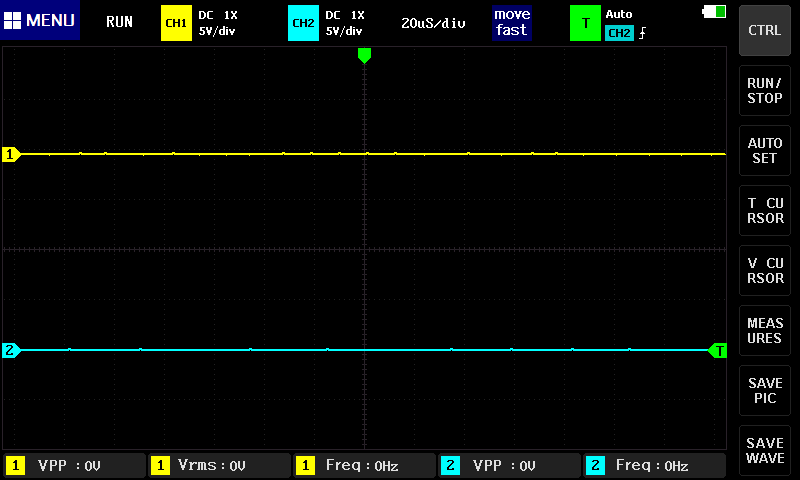The height and width of the screenshot is (480, 800).
Task: Select the channel 1 Vrms measurement readout
Action: pos(218,465)
